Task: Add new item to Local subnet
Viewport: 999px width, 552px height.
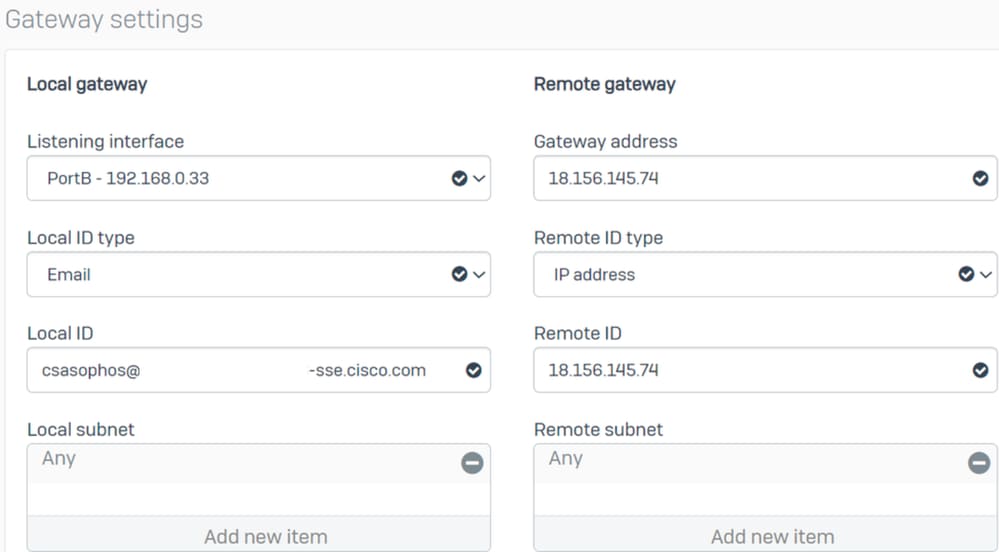Action: [x=259, y=536]
